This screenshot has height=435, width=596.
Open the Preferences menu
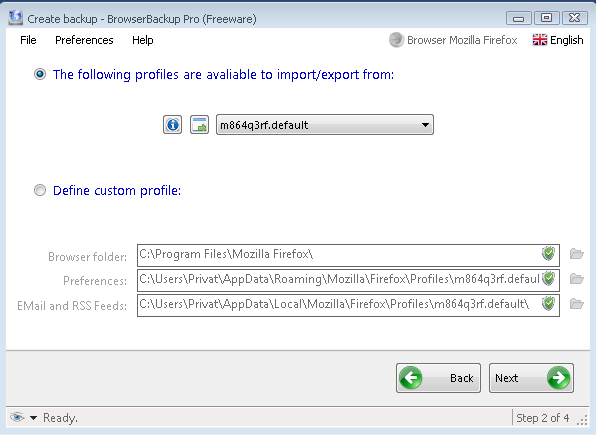click(x=84, y=40)
